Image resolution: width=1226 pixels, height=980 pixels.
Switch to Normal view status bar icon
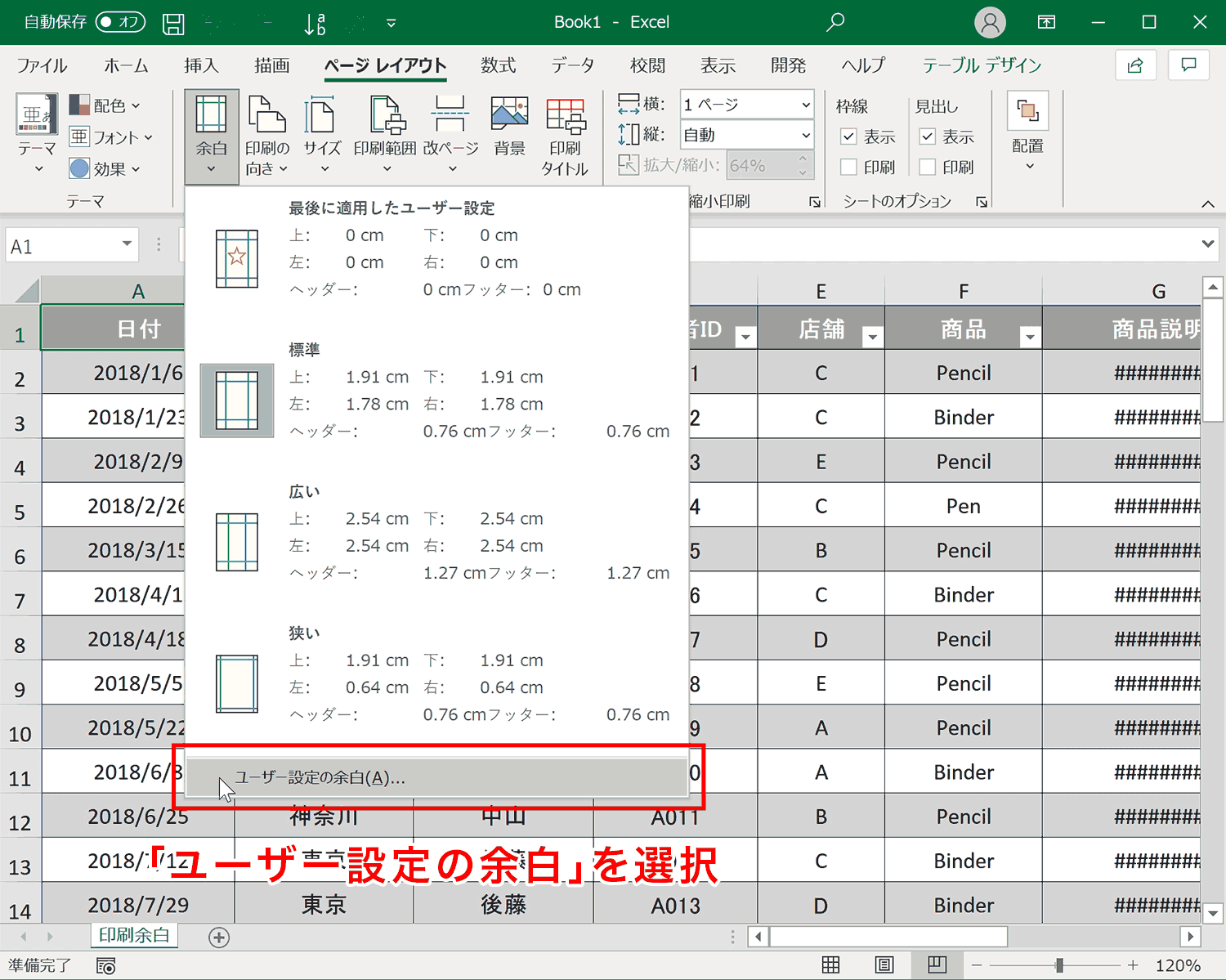(830, 965)
